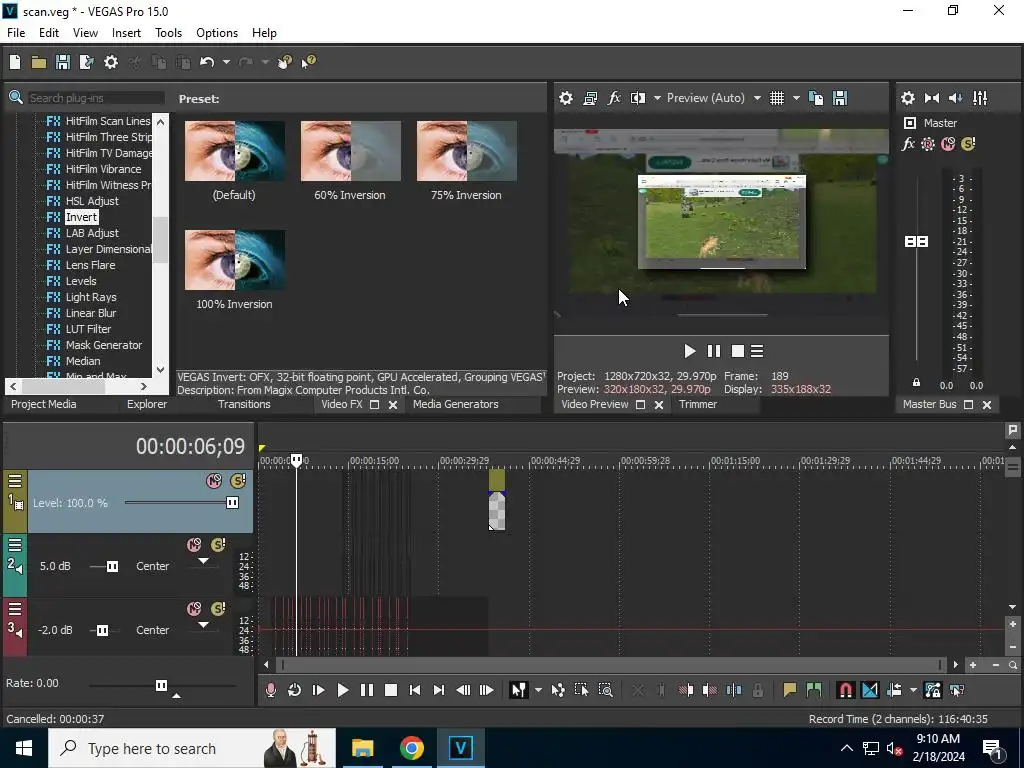Copy snapshot to clipboard in preview toolbar
The width and height of the screenshot is (1024, 768).
click(816, 98)
